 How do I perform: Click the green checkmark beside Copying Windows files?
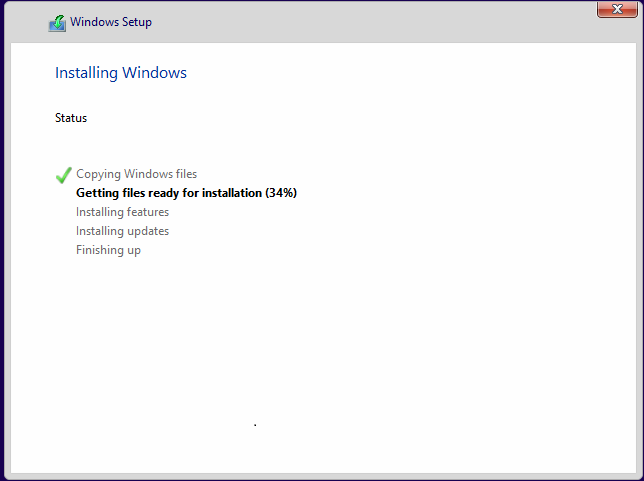coord(64,175)
